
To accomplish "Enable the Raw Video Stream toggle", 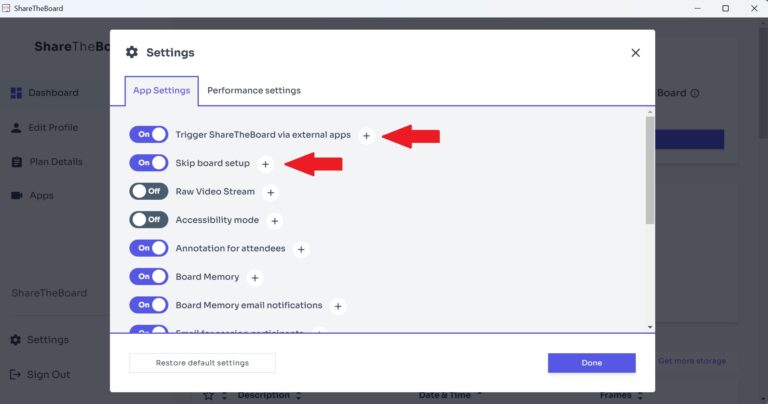I will tap(148, 191).
